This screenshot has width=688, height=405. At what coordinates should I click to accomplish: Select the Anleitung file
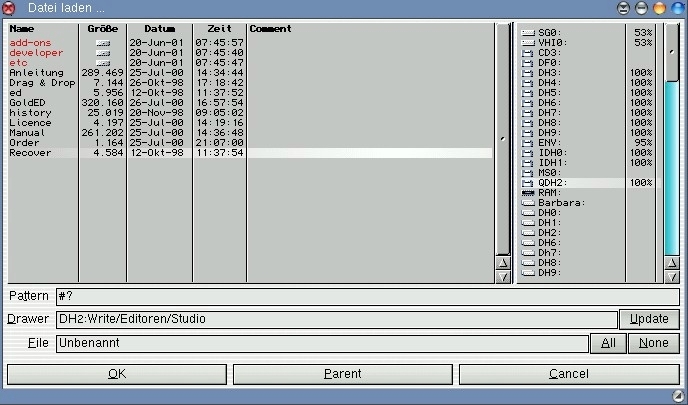tap(36, 73)
